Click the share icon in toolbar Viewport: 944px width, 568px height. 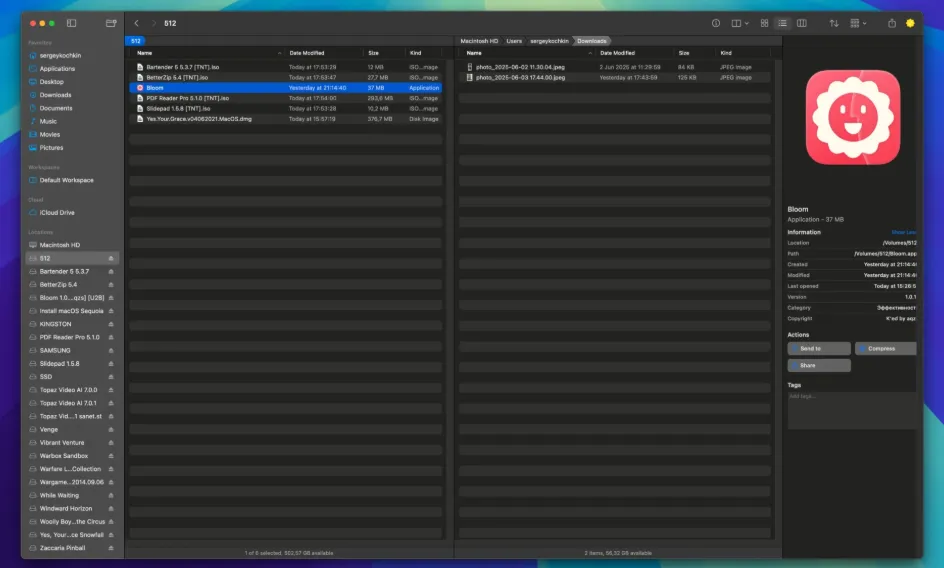click(x=892, y=23)
